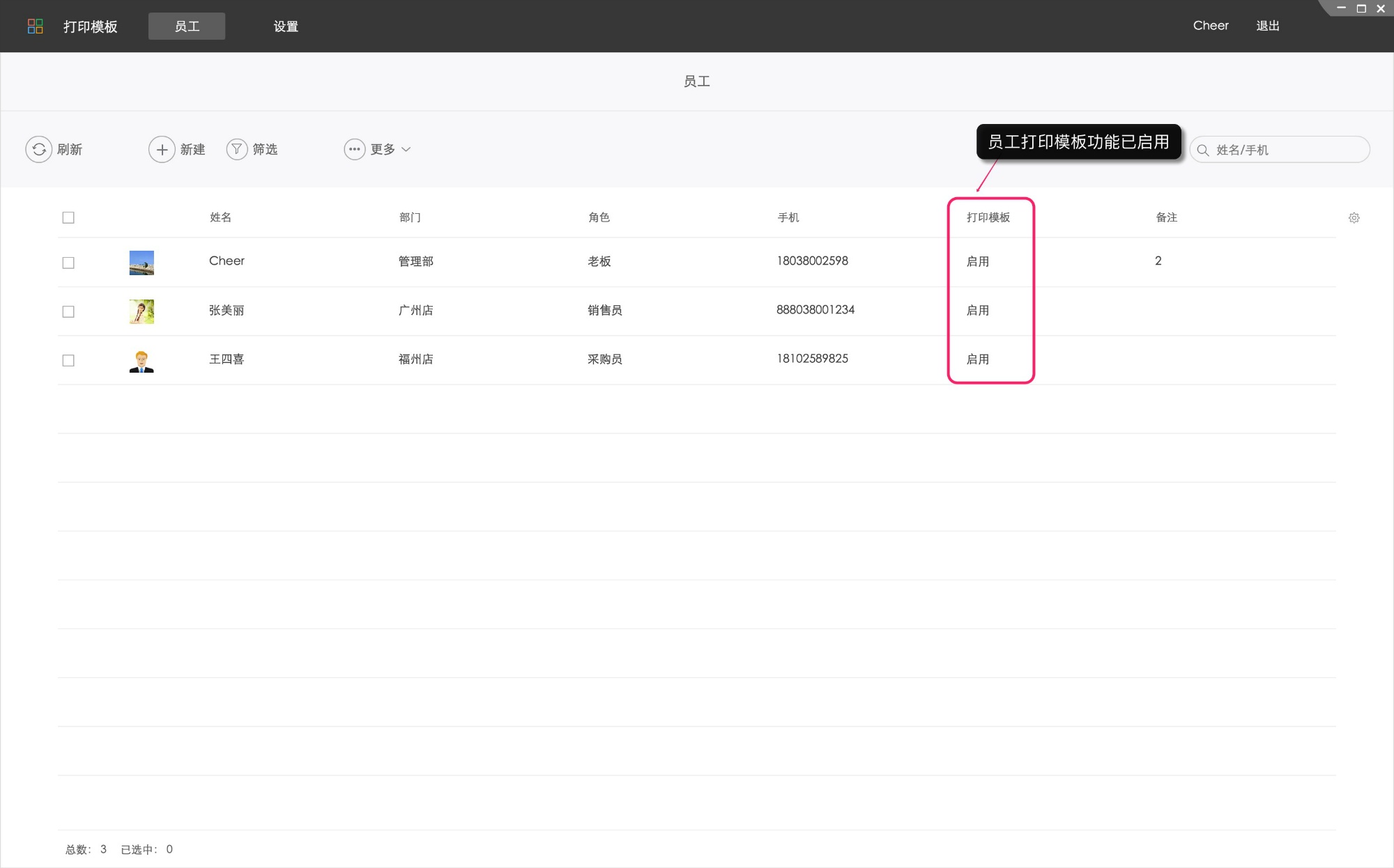Screen dimensions: 1394x868
Task: Open 张美丽's avatar thumbnail
Action: [x=141, y=311]
